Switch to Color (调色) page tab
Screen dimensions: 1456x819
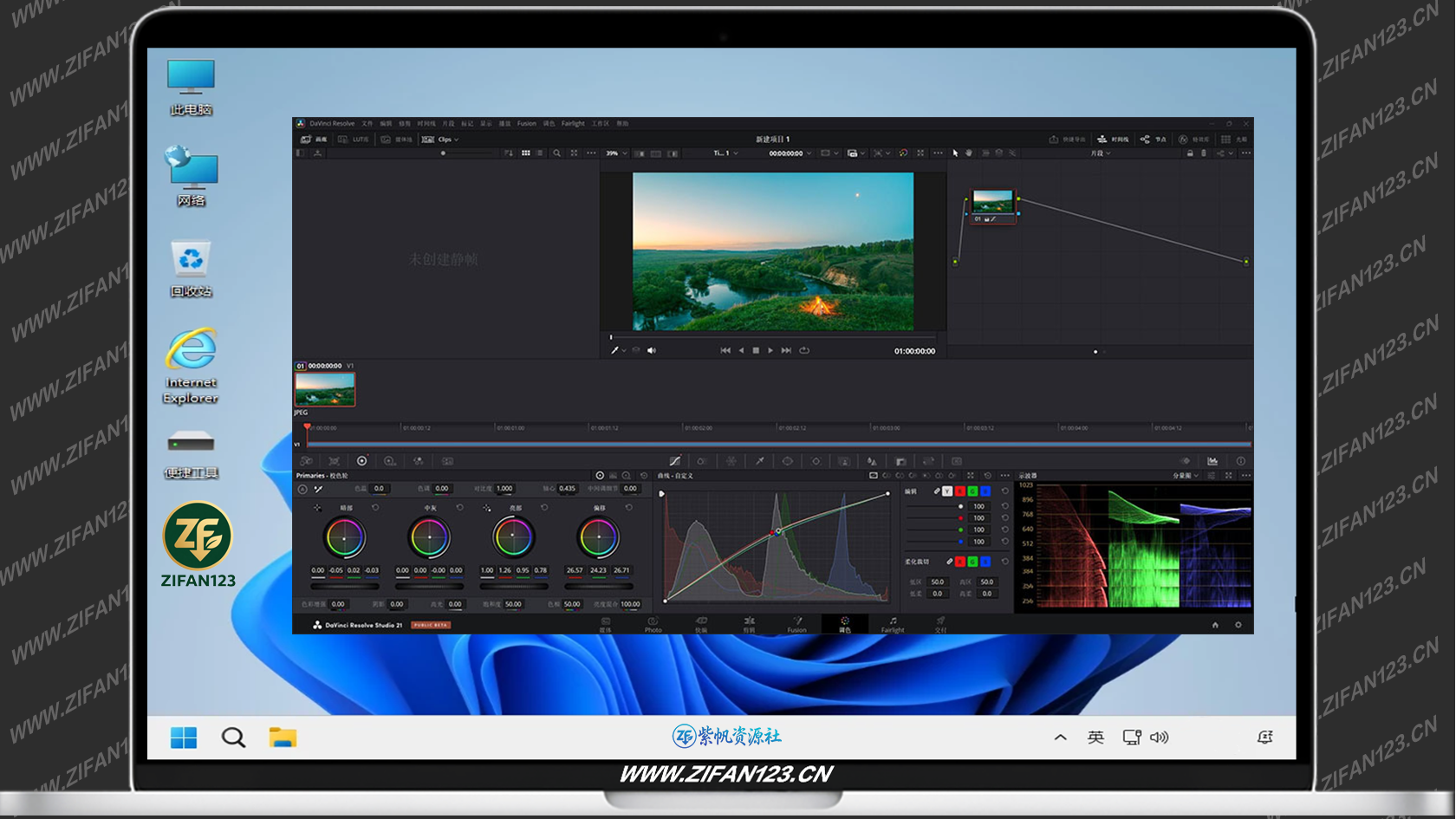[845, 625]
